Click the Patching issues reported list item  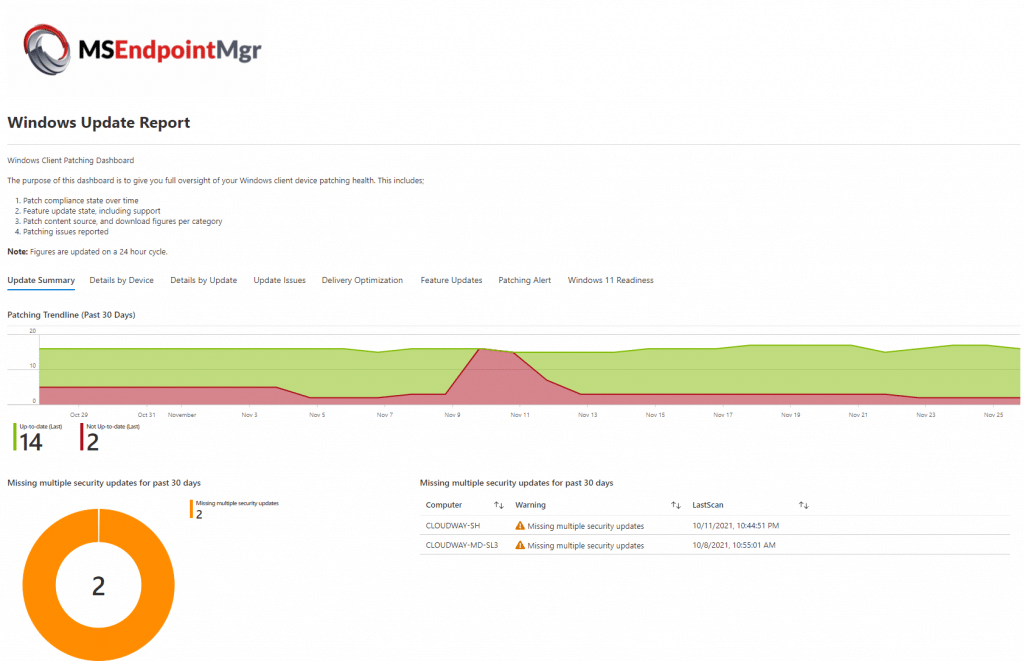click(66, 232)
